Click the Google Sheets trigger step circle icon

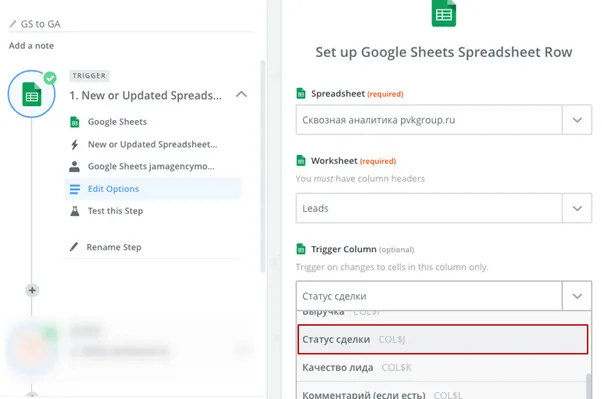point(31,94)
